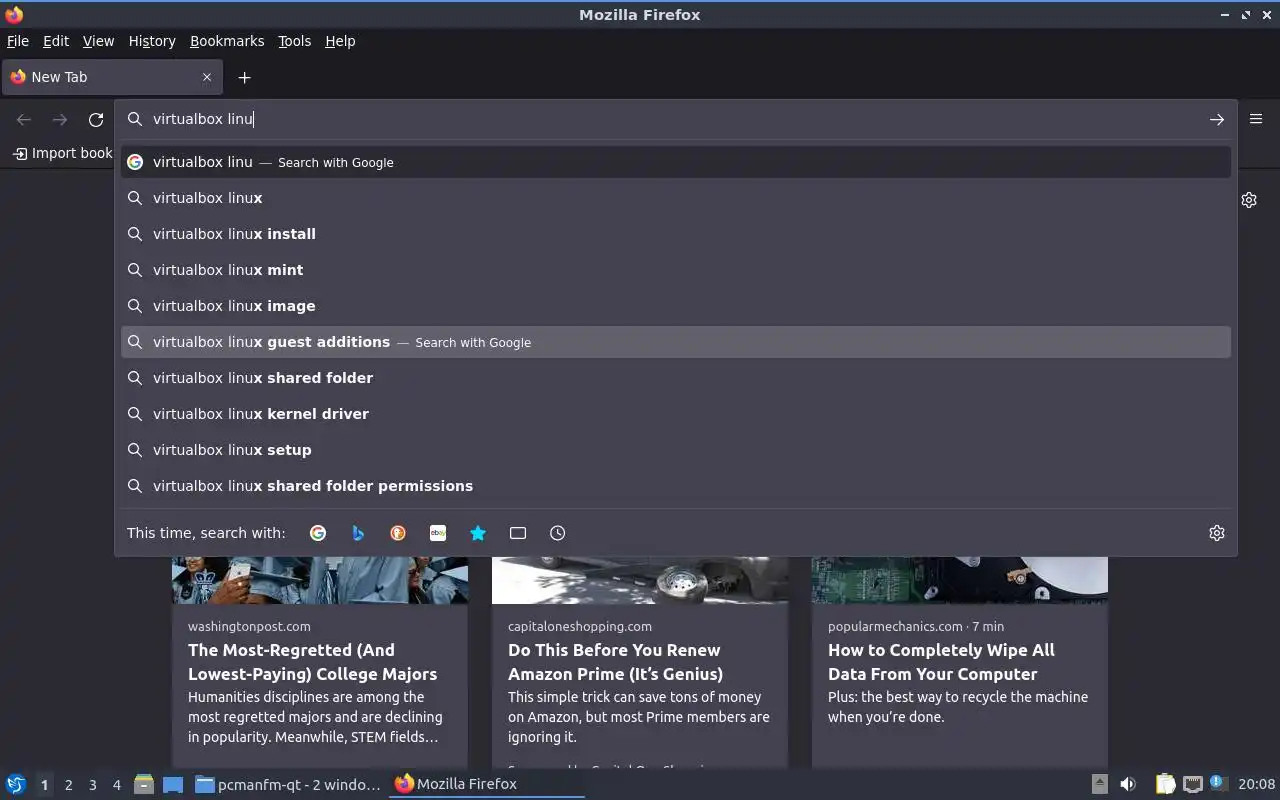Search only in open Tabs icon
The height and width of the screenshot is (800, 1280).
(518, 533)
